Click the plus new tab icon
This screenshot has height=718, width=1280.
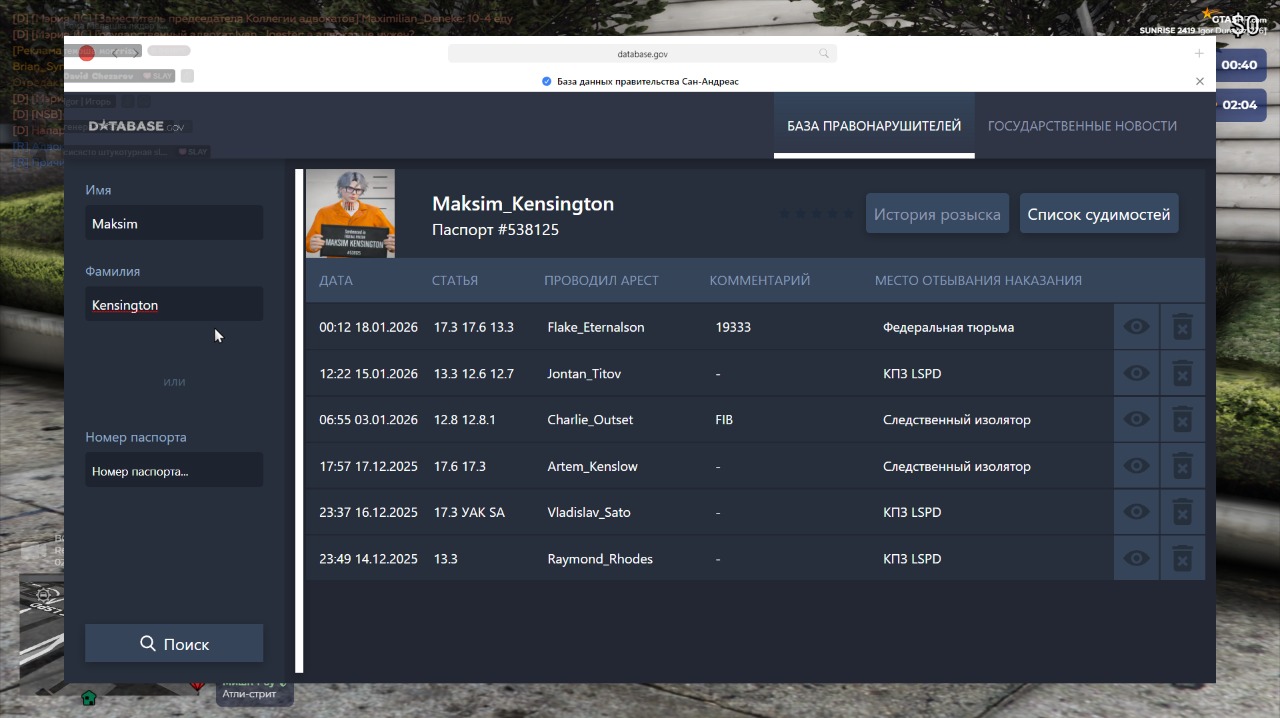(x=1199, y=54)
